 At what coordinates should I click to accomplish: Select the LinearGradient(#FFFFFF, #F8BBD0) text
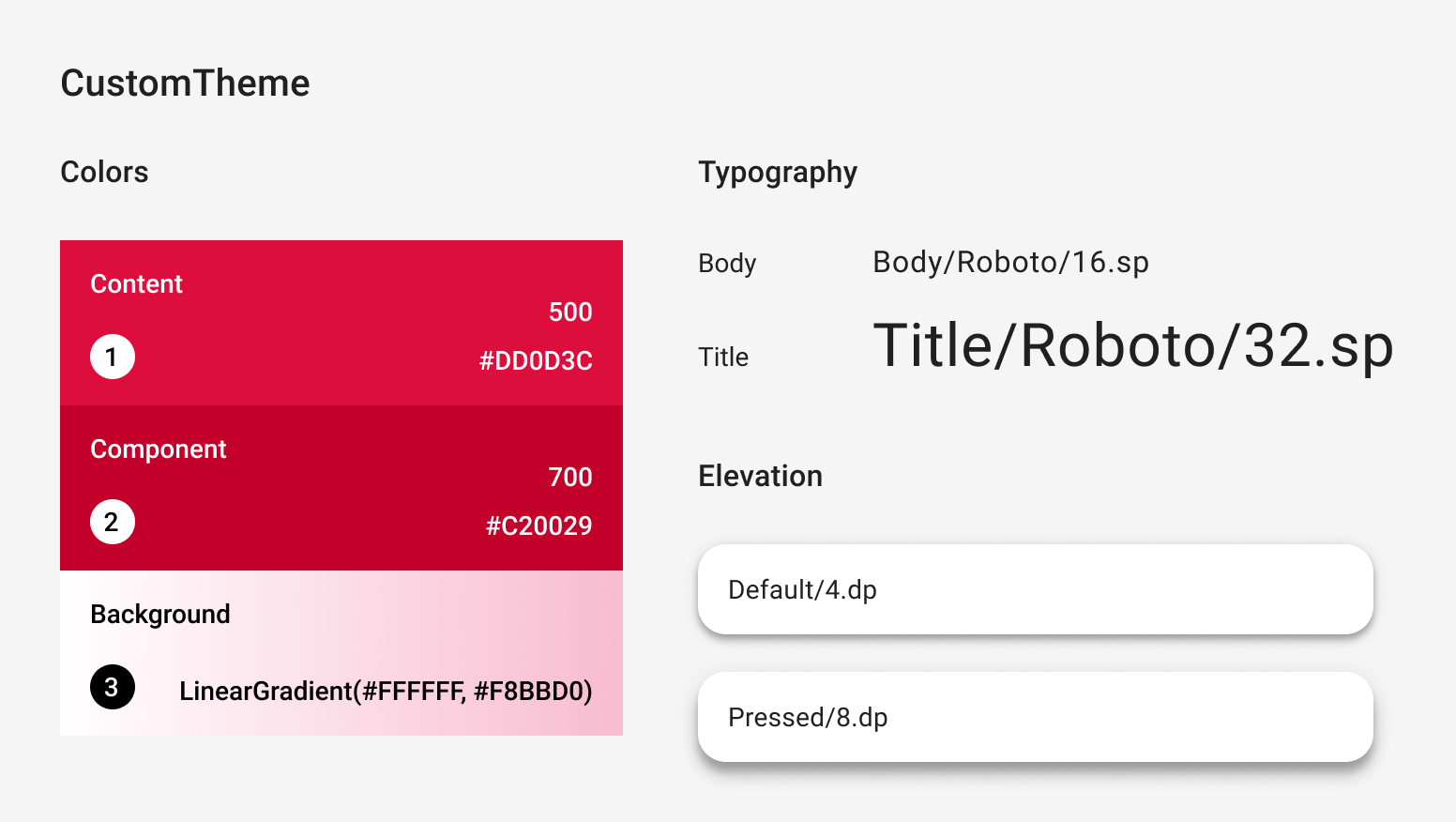click(386, 691)
